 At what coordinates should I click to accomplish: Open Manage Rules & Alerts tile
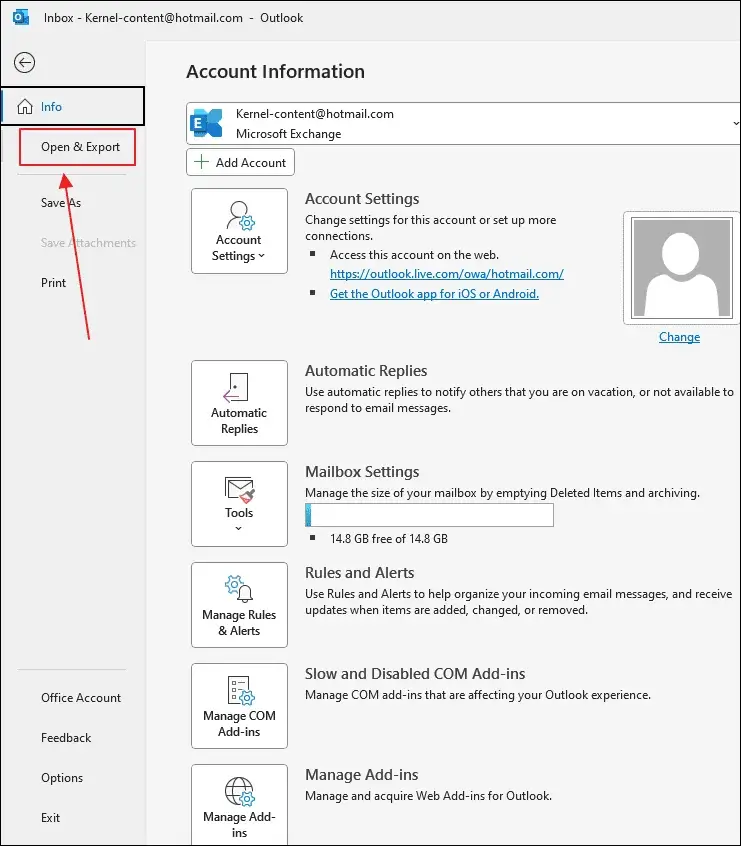point(239,605)
